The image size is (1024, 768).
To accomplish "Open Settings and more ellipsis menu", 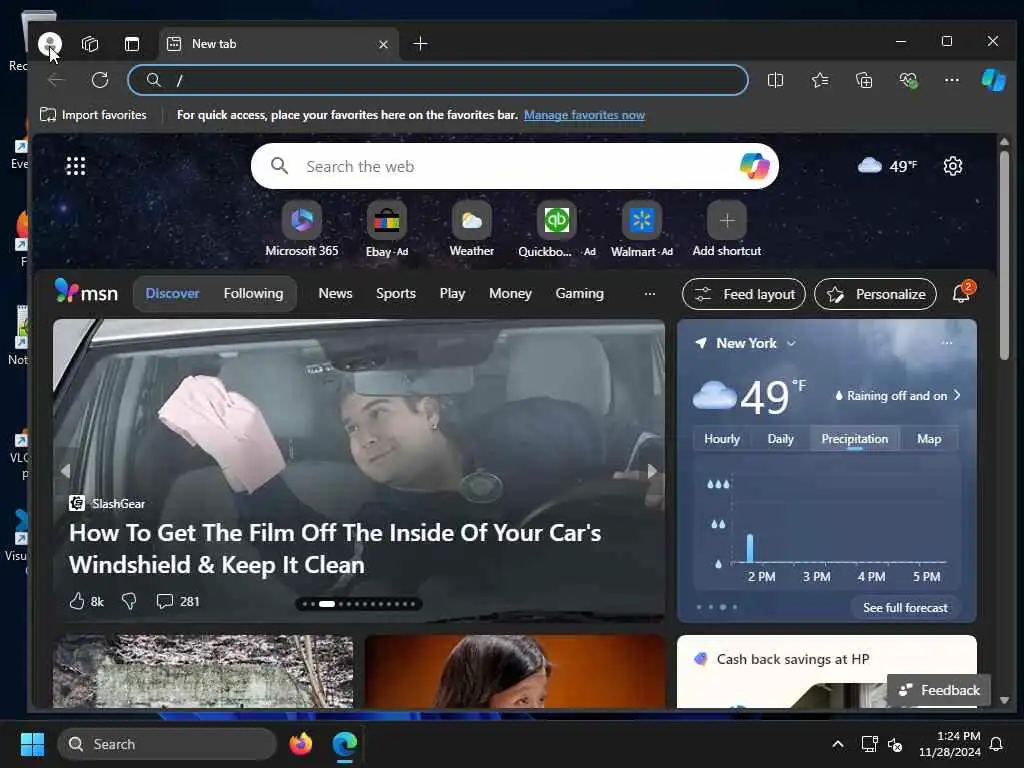I will pyautogui.click(x=952, y=80).
